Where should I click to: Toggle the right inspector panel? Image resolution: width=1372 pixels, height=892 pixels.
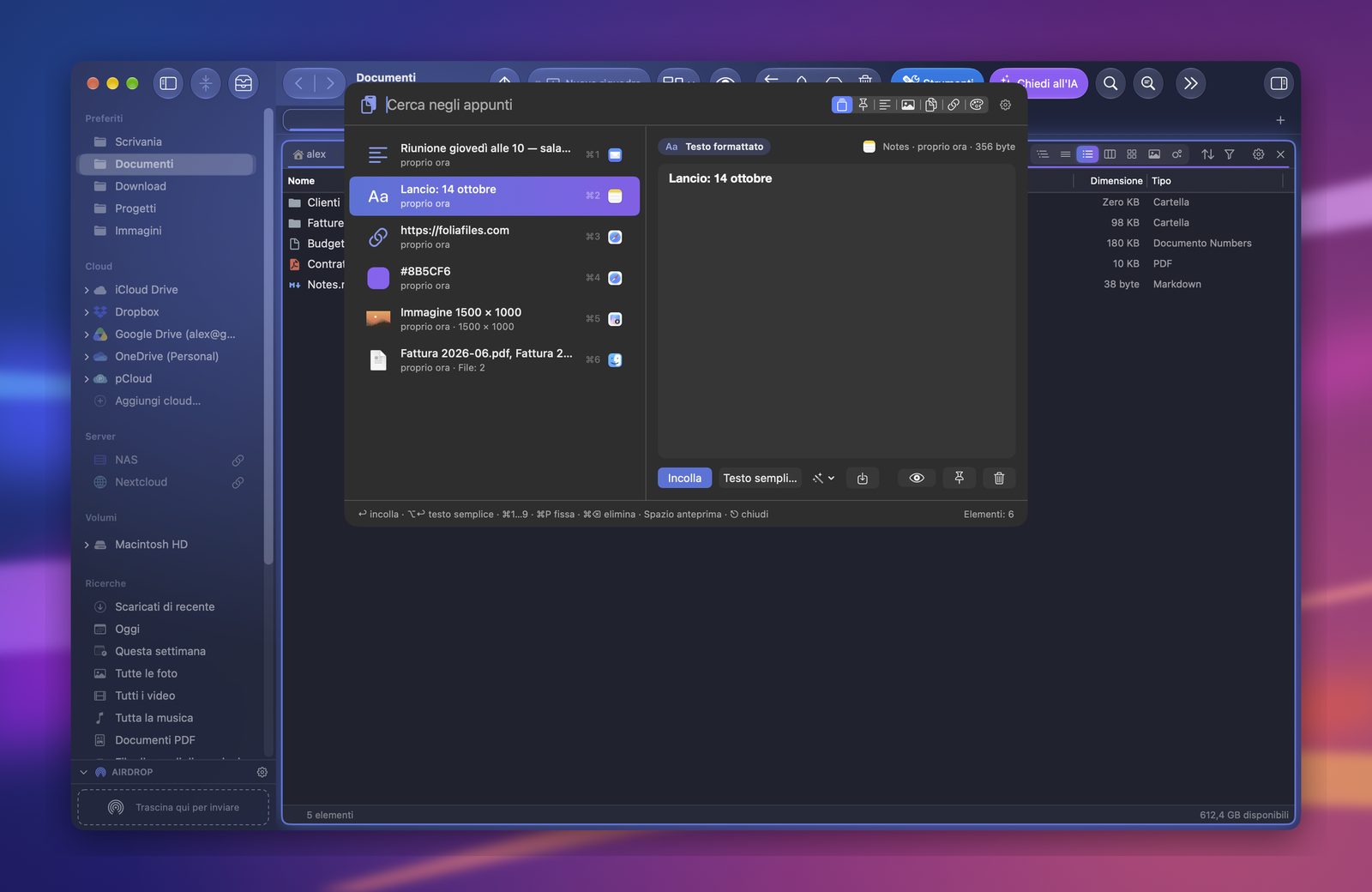pyautogui.click(x=1279, y=83)
